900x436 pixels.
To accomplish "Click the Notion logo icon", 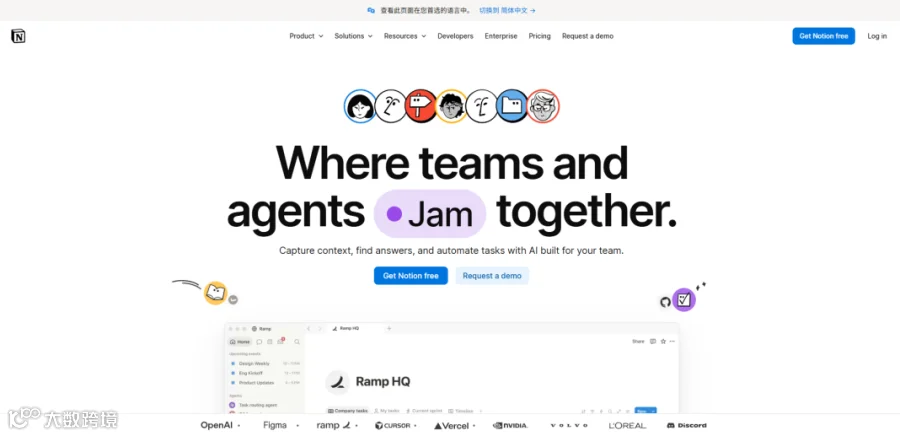I will 18,36.
